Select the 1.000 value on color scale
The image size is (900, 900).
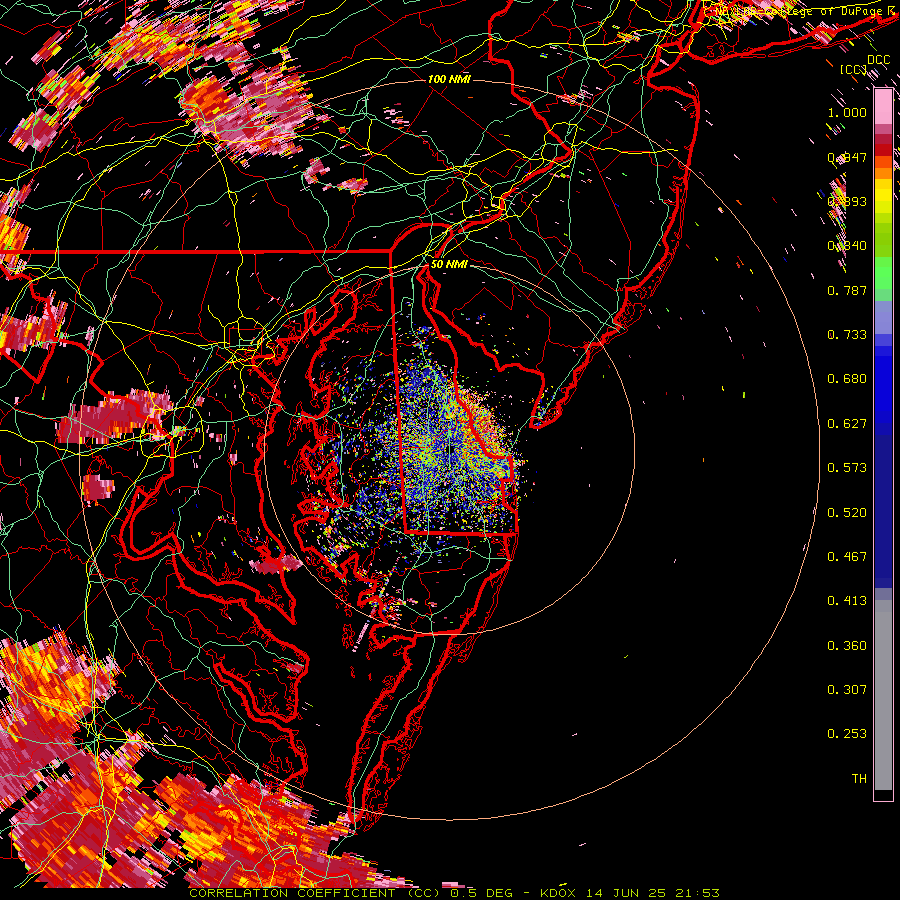click(847, 112)
